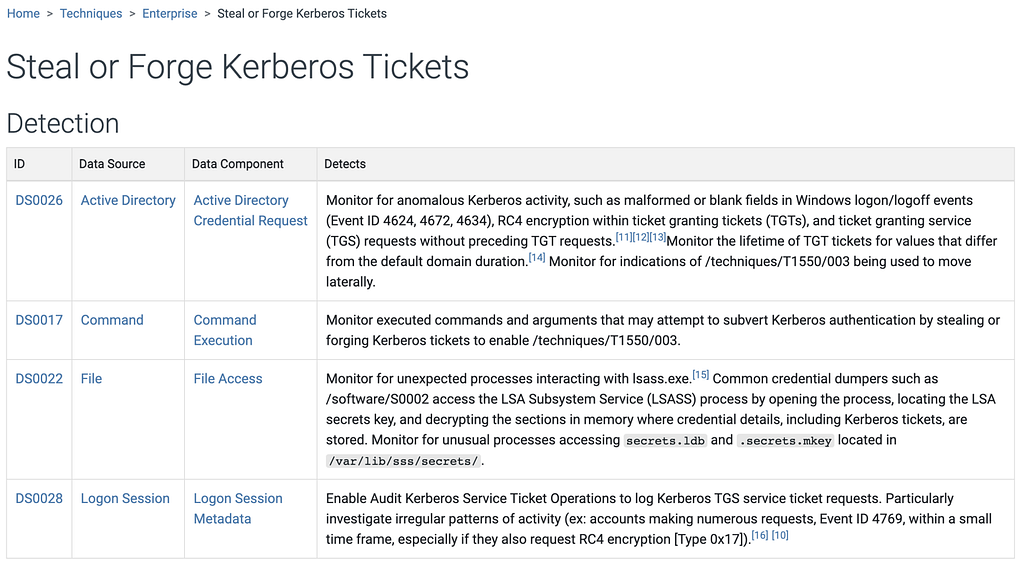Follow citation reference [14]
Screen dimensions: 1024x567
pos(537,257)
